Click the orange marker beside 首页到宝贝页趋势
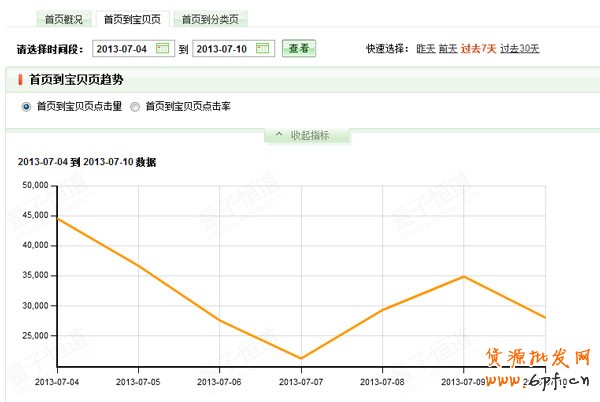Screen dimensions: 600x402 coord(21,79)
